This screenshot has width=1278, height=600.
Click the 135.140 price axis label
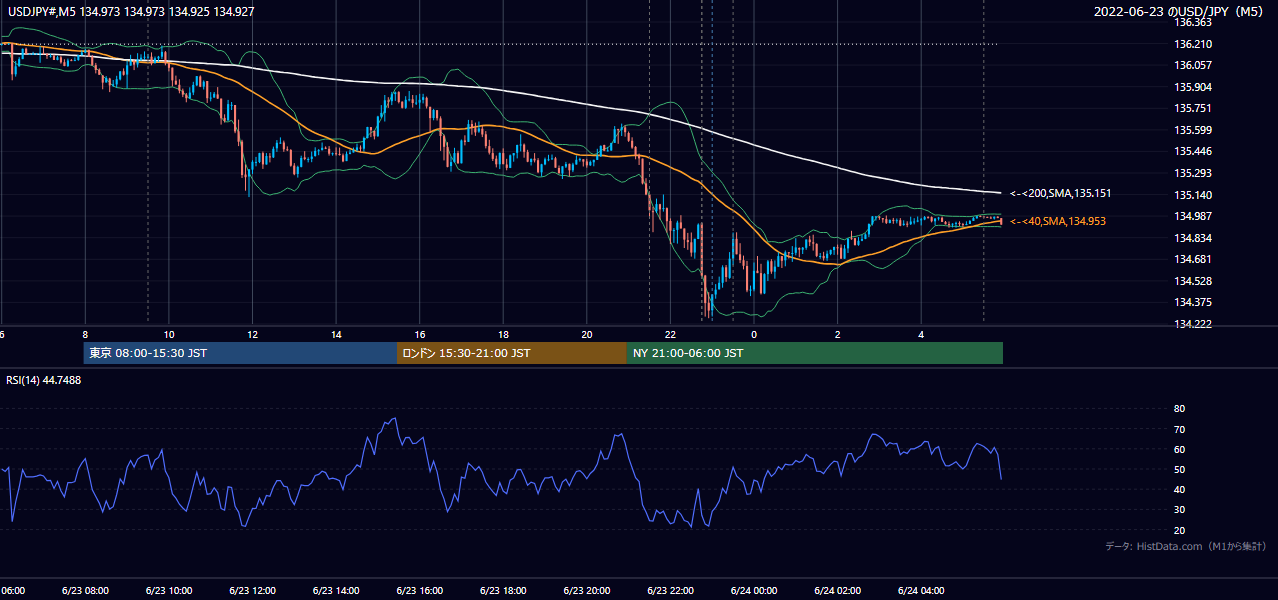point(1193,195)
